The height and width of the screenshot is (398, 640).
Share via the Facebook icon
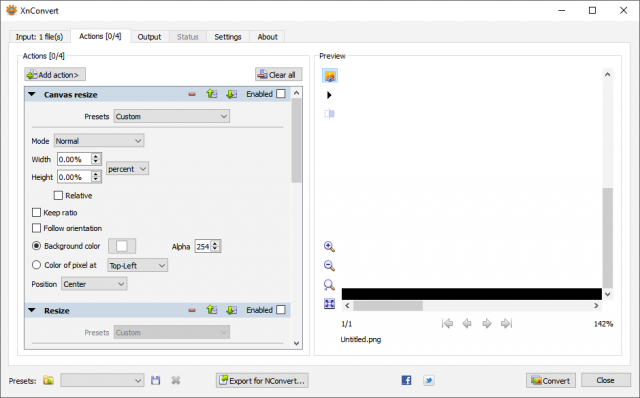406,380
